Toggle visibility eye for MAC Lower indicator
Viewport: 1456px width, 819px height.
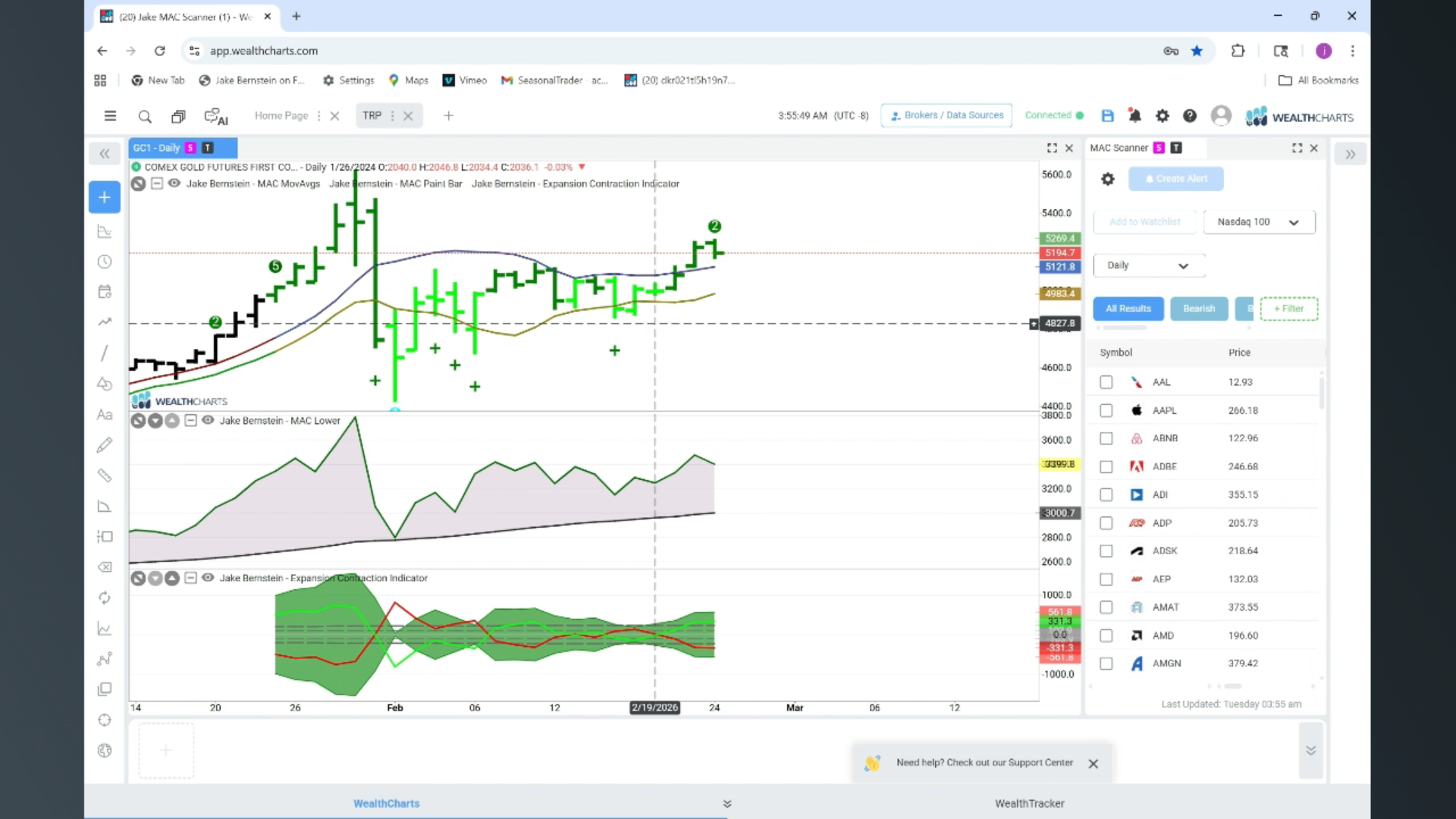tap(208, 420)
